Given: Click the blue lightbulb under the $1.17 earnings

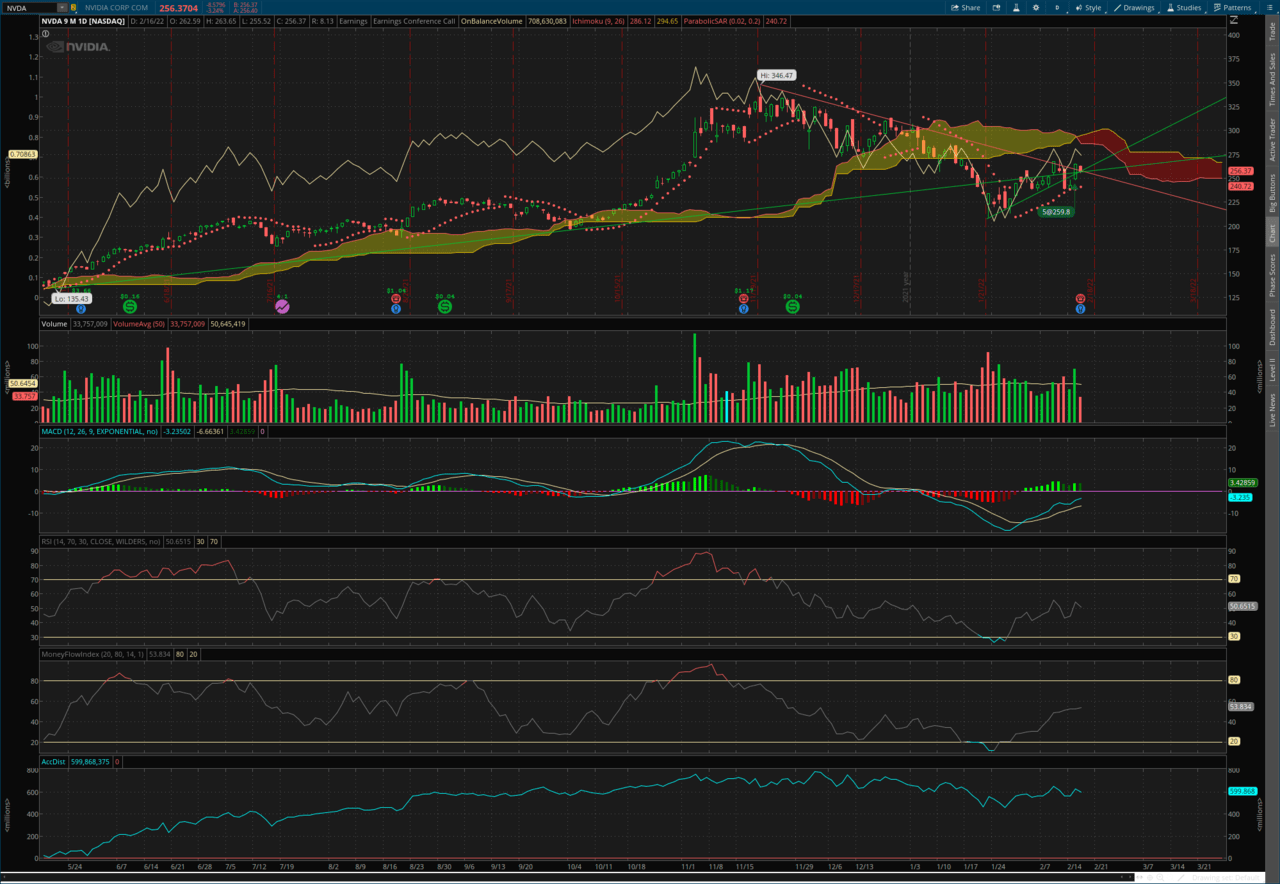Looking at the screenshot, I should point(743,310).
